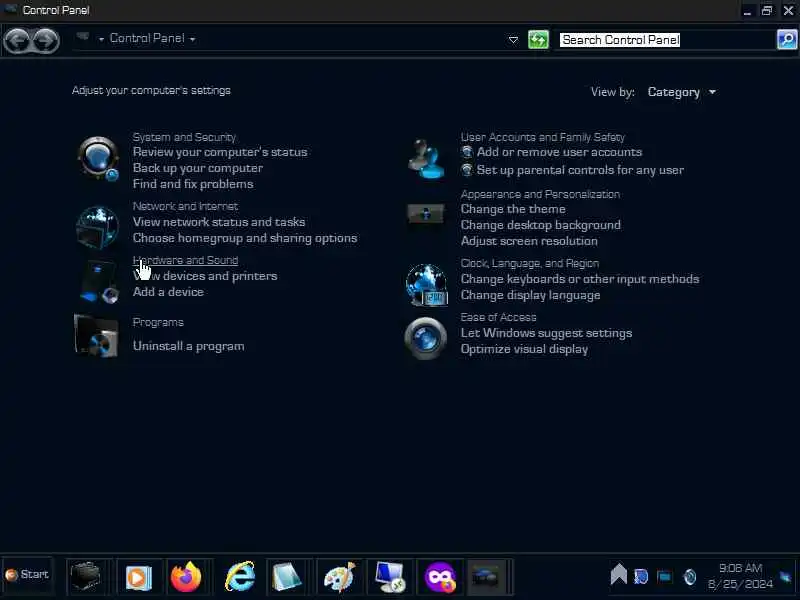
Task: Click the Search Control Panel field
Action: (x=666, y=40)
